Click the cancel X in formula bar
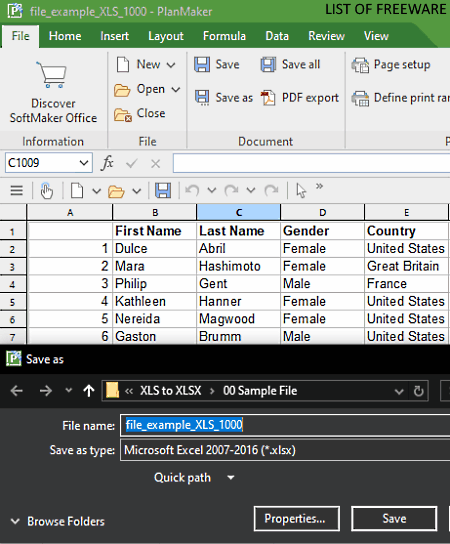Screen dimensions: 450x544 pyautogui.click(x=155, y=163)
